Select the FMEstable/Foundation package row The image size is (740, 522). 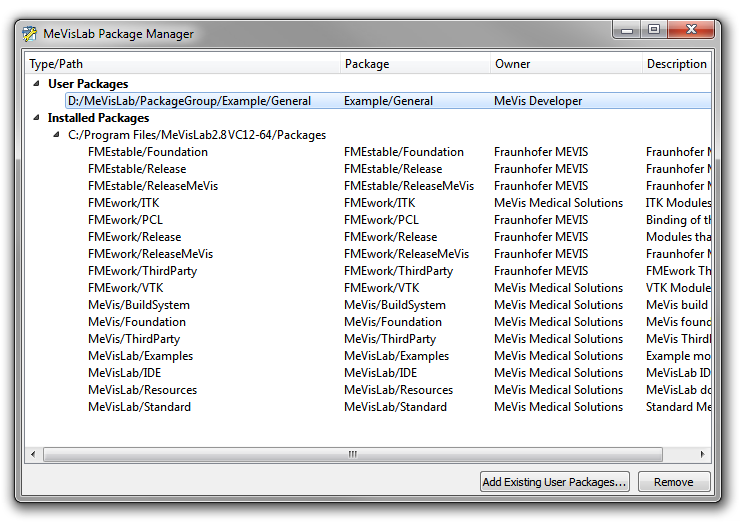click(148, 152)
